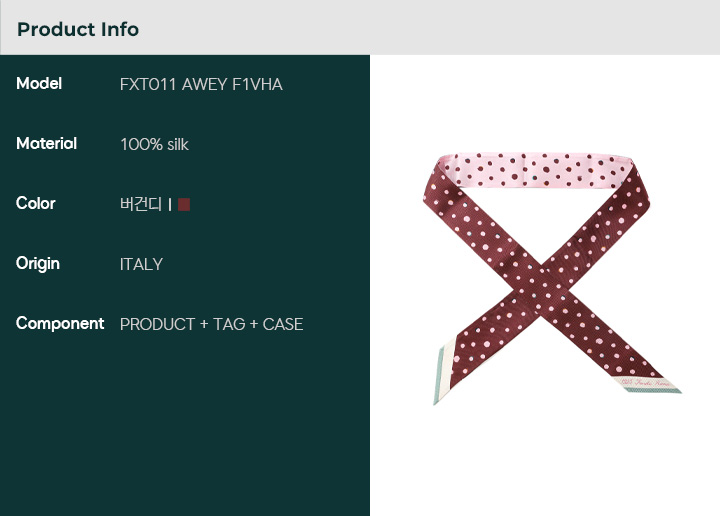Click the Material label
The width and height of the screenshot is (720, 516).
pos(46,143)
